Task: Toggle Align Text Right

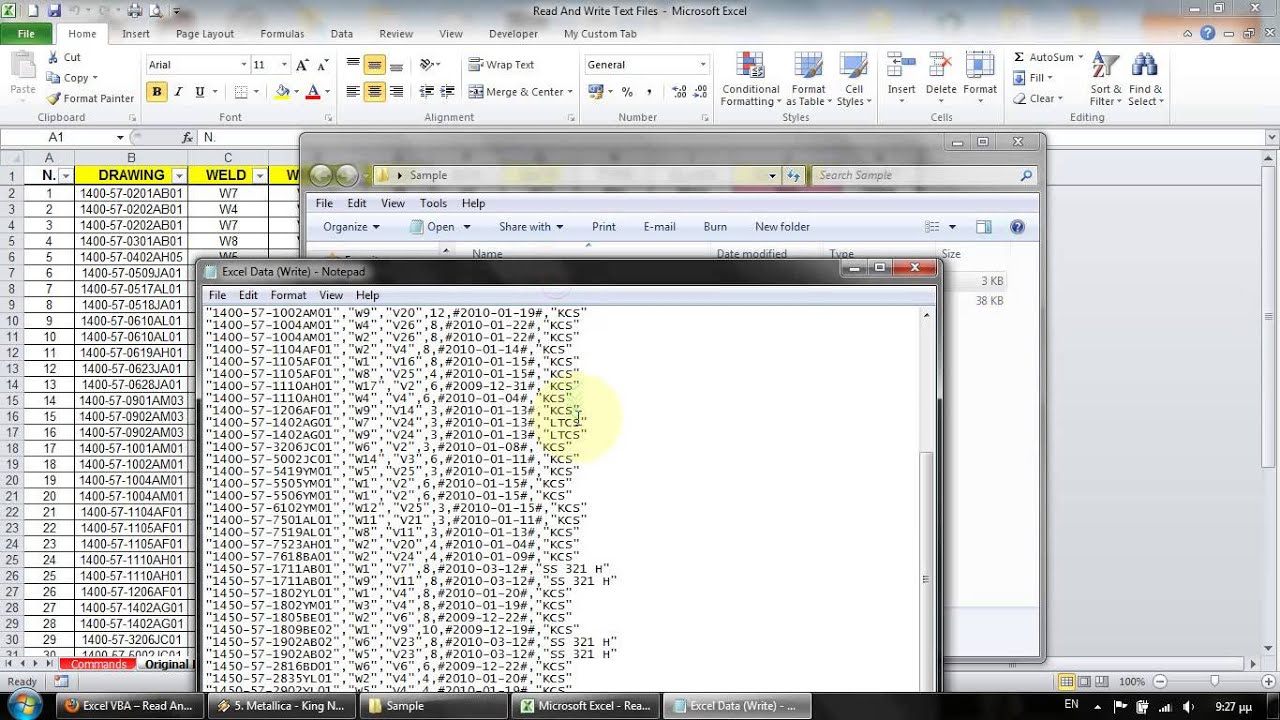Action: 397,91
